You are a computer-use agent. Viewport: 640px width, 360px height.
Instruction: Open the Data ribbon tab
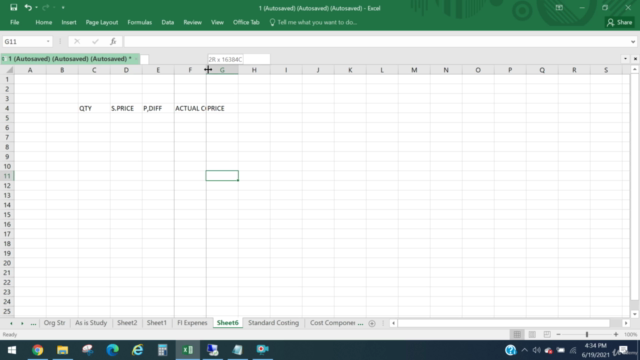(168, 22)
